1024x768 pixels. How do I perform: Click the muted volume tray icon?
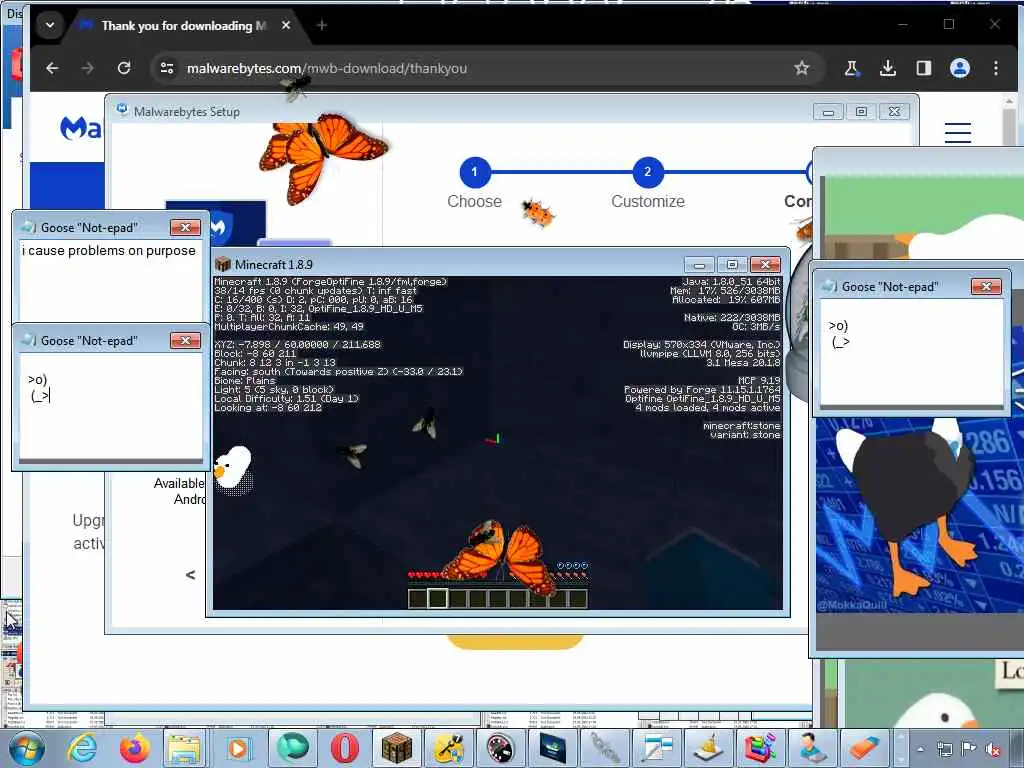pyautogui.click(x=993, y=750)
